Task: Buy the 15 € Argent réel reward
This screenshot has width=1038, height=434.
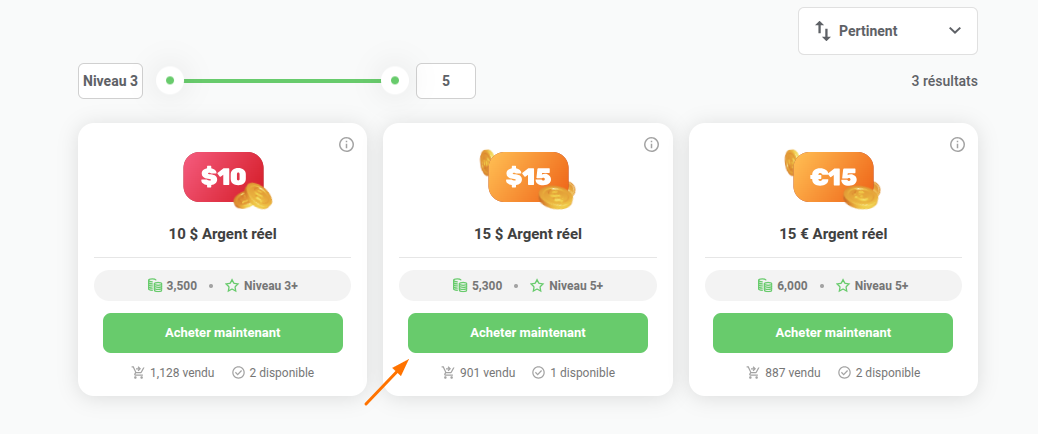Action: [x=833, y=333]
